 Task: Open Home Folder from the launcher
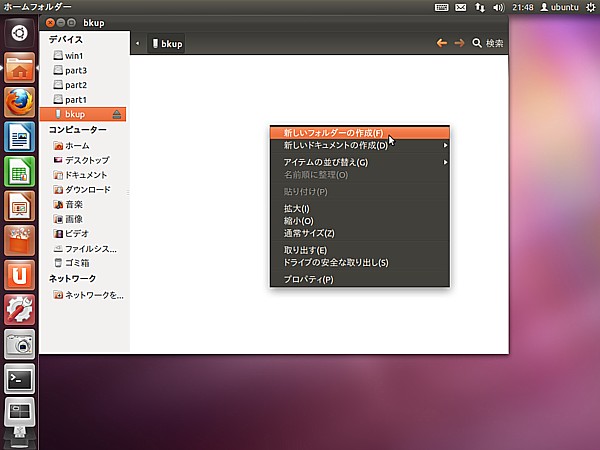20,68
